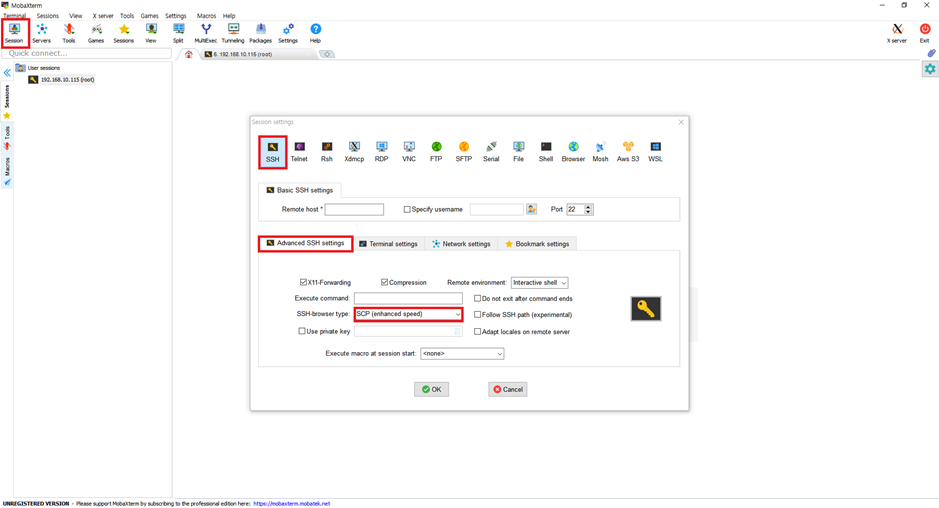939x508 pixels.
Task: Click the Servers toolbar icon
Action: click(41, 33)
